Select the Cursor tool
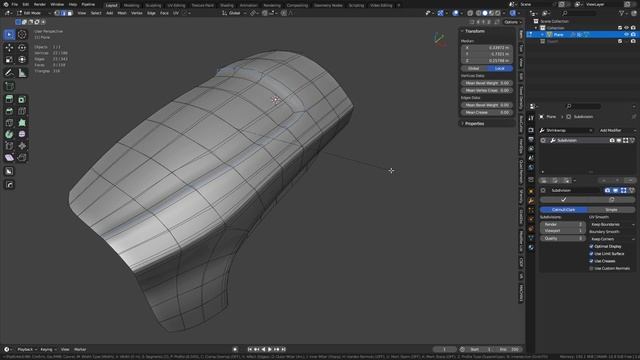 click(22, 35)
